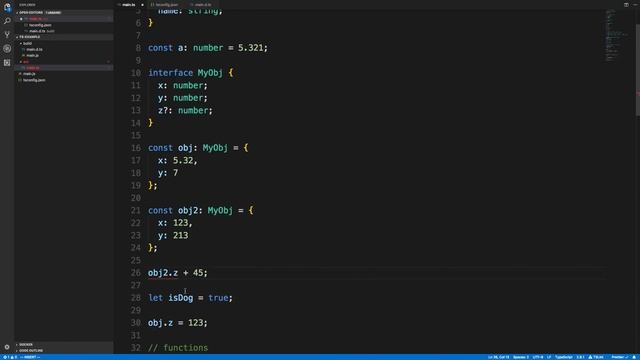Click the Ln, Col cursor position indicator
The width and height of the screenshot is (640, 360).
(498, 357)
